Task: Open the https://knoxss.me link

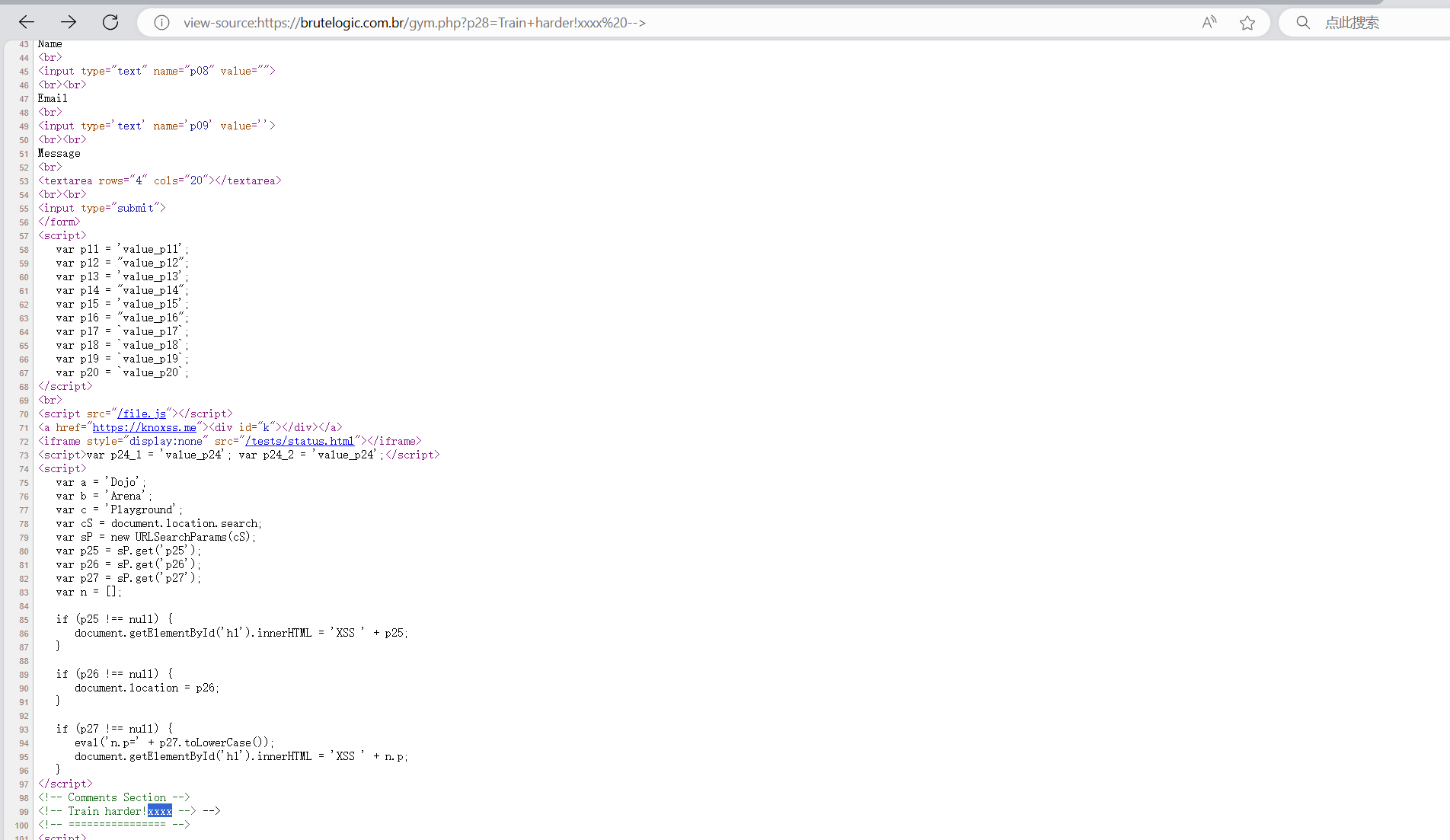Action: point(144,427)
